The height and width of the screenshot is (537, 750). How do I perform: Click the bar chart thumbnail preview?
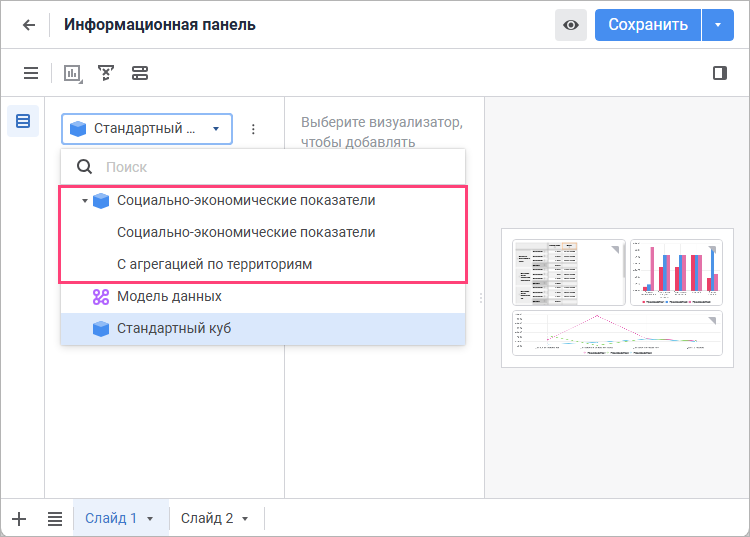click(675, 272)
